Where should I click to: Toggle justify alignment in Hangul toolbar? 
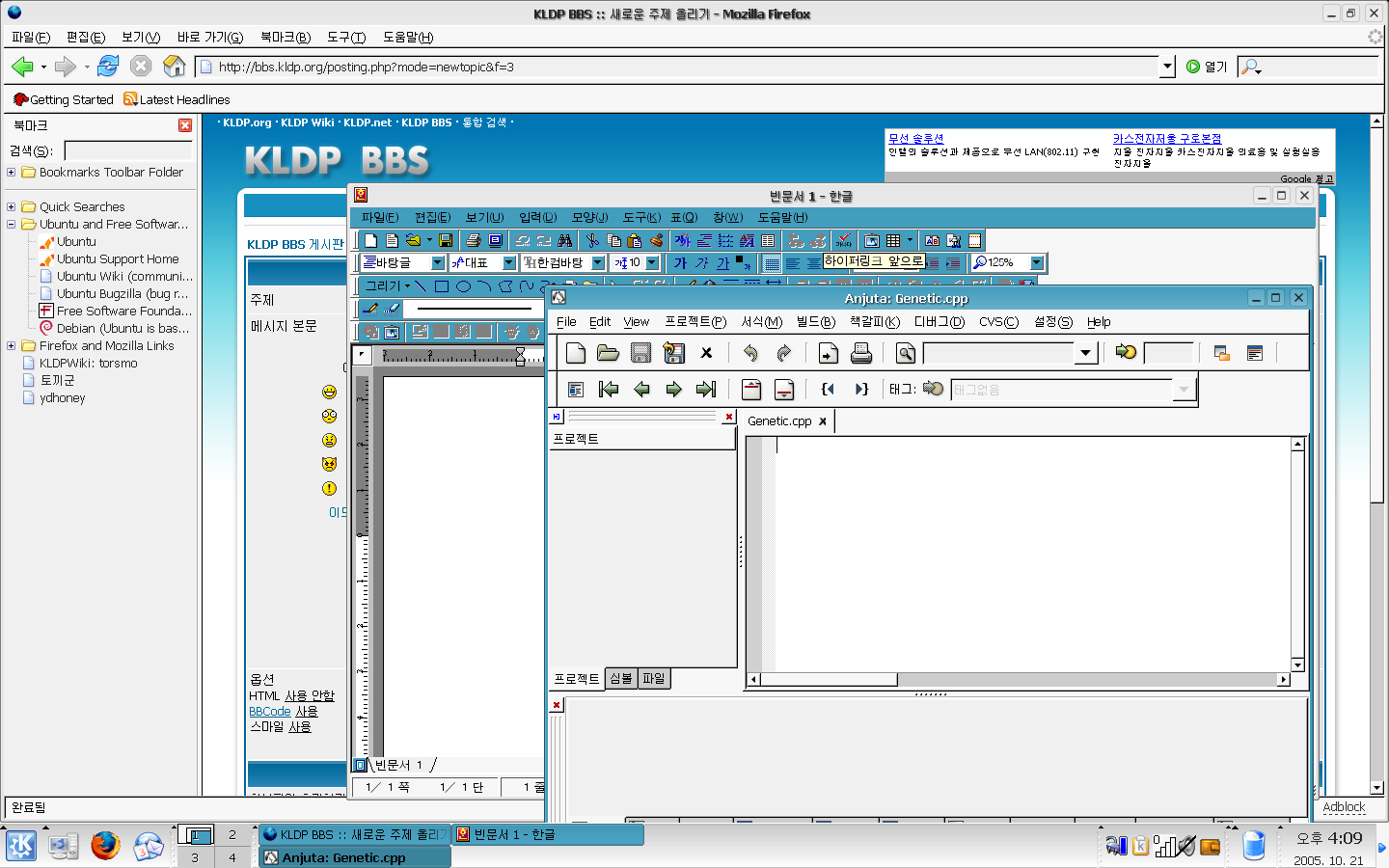(x=772, y=262)
